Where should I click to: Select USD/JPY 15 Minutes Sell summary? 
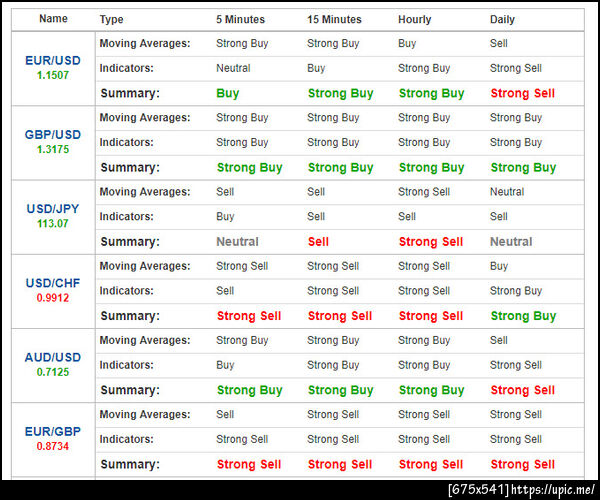318,242
